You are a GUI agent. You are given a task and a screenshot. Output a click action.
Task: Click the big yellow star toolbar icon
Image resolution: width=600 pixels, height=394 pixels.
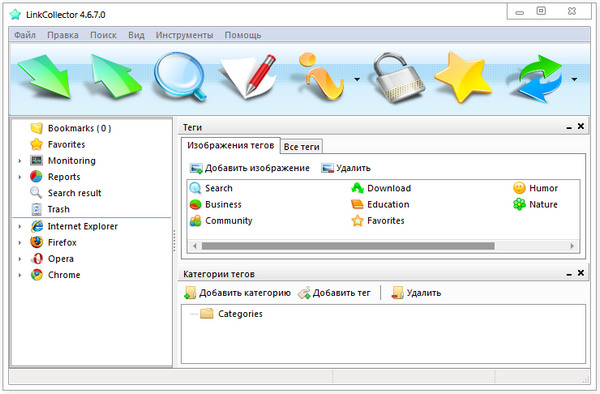pyautogui.click(x=463, y=77)
